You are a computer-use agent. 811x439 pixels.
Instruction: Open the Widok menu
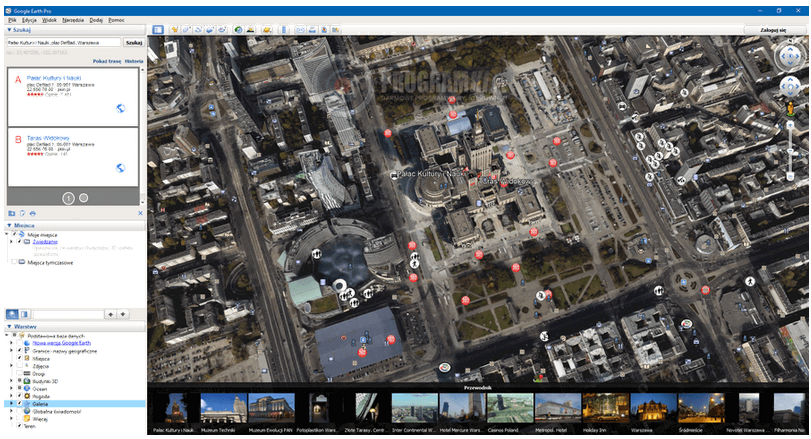coord(49,20)
